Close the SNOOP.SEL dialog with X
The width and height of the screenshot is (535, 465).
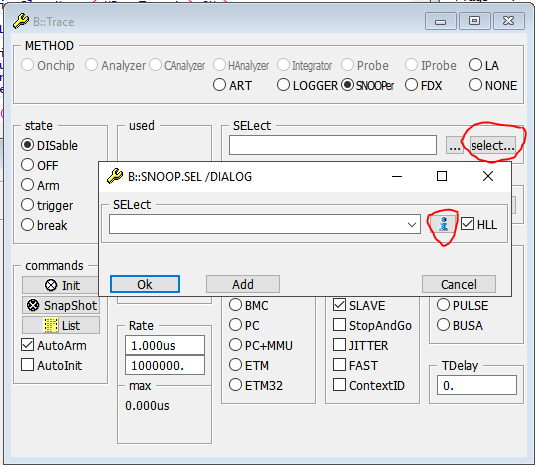coord(488,176)
